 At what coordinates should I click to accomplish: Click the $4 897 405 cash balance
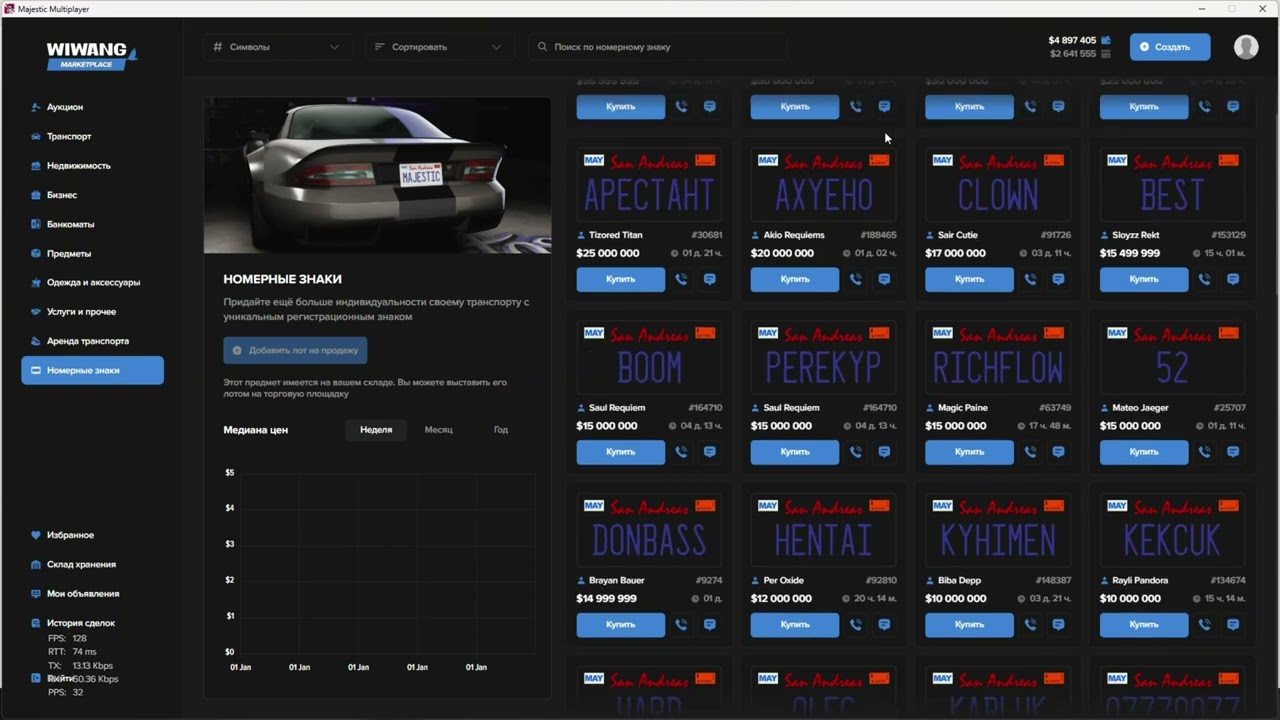click(1072, 41)
